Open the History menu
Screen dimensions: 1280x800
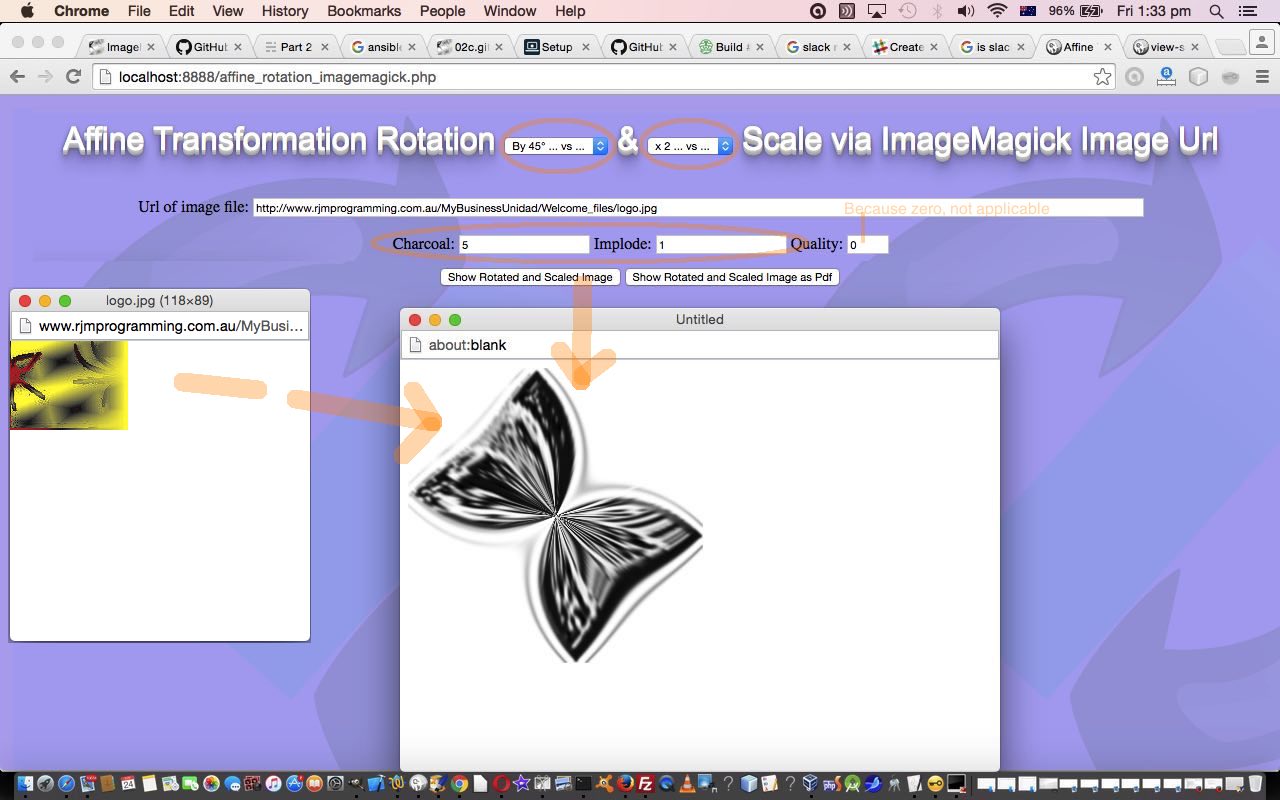pyautogui.click(x=285, y=11)
